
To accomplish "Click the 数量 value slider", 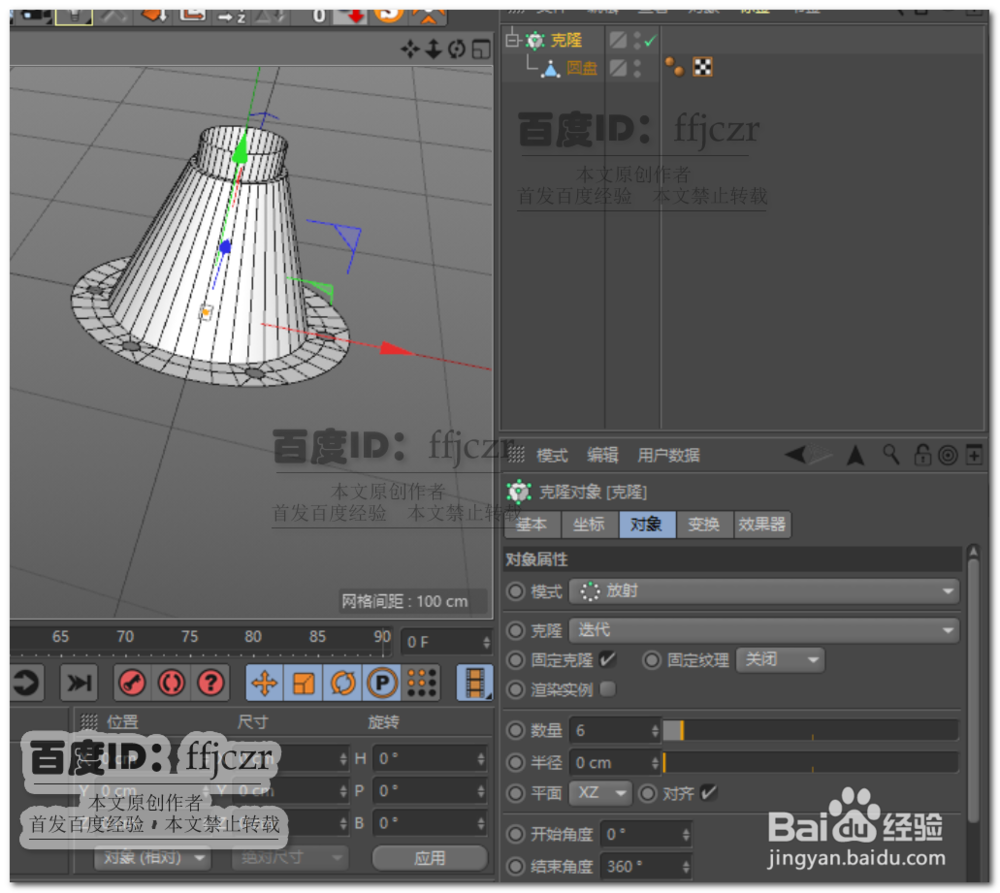I will point(811,730).
